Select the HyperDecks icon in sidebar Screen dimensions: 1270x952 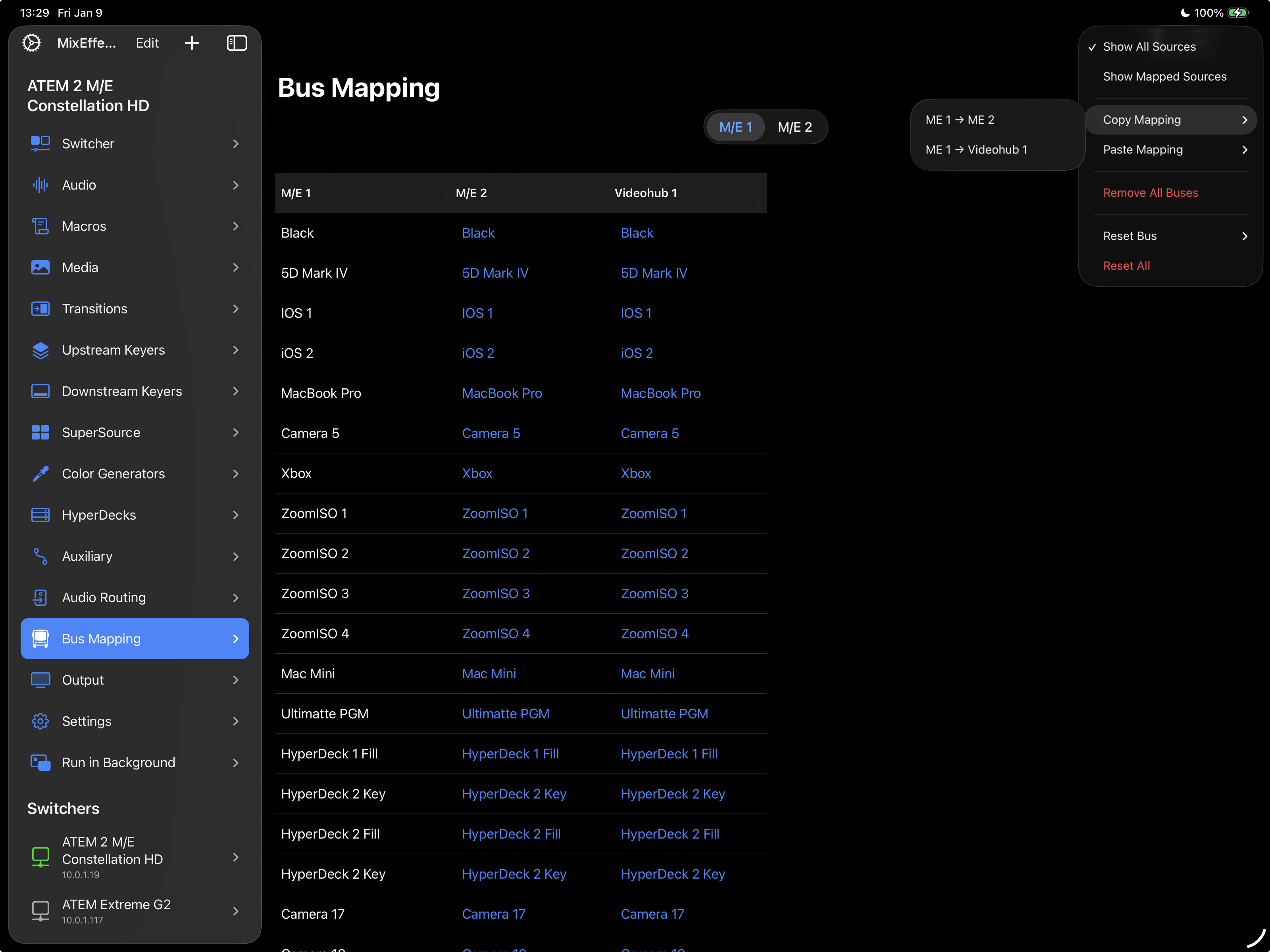(x=40, y=515)
